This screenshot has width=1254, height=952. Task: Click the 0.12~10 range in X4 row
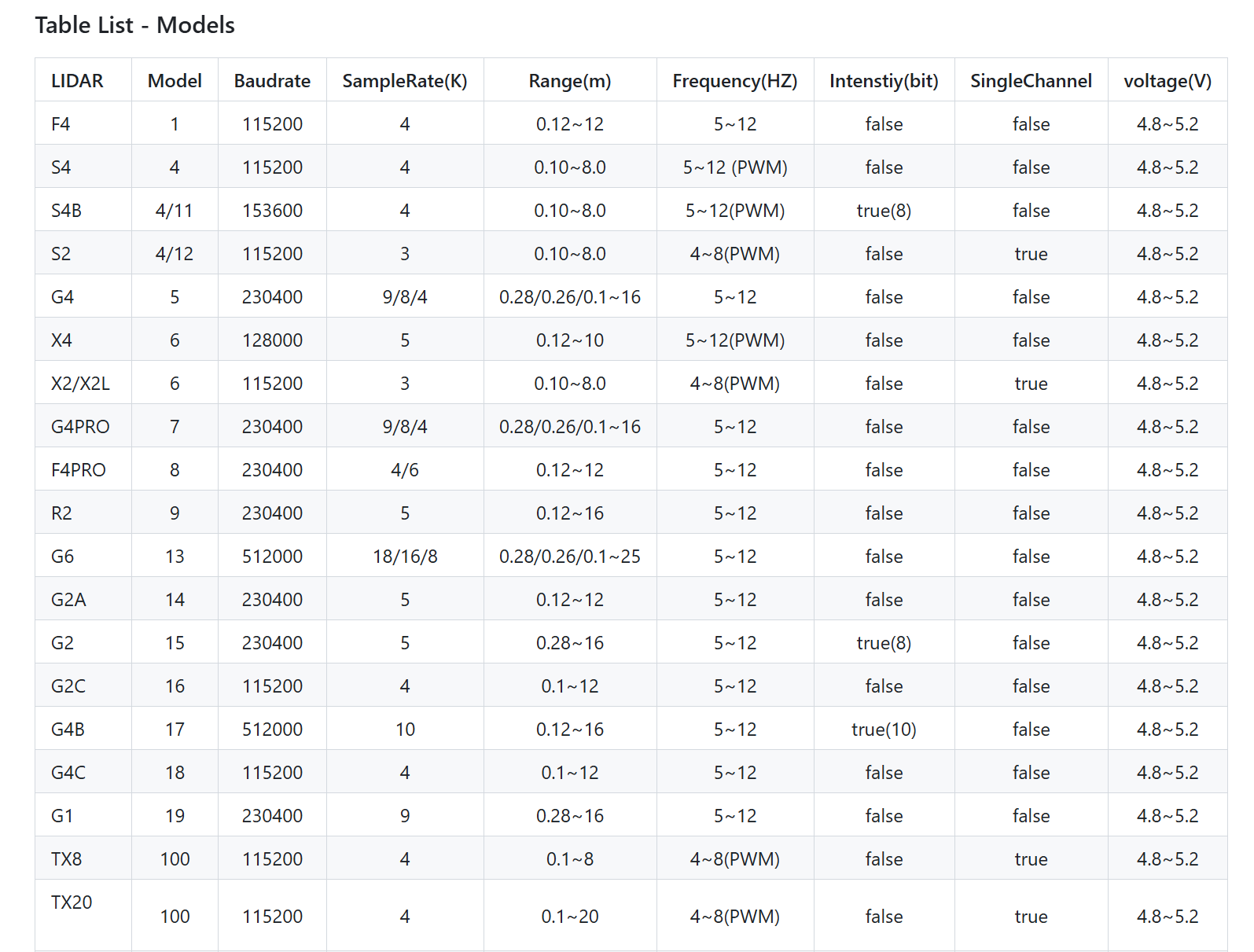coord(570,340)
